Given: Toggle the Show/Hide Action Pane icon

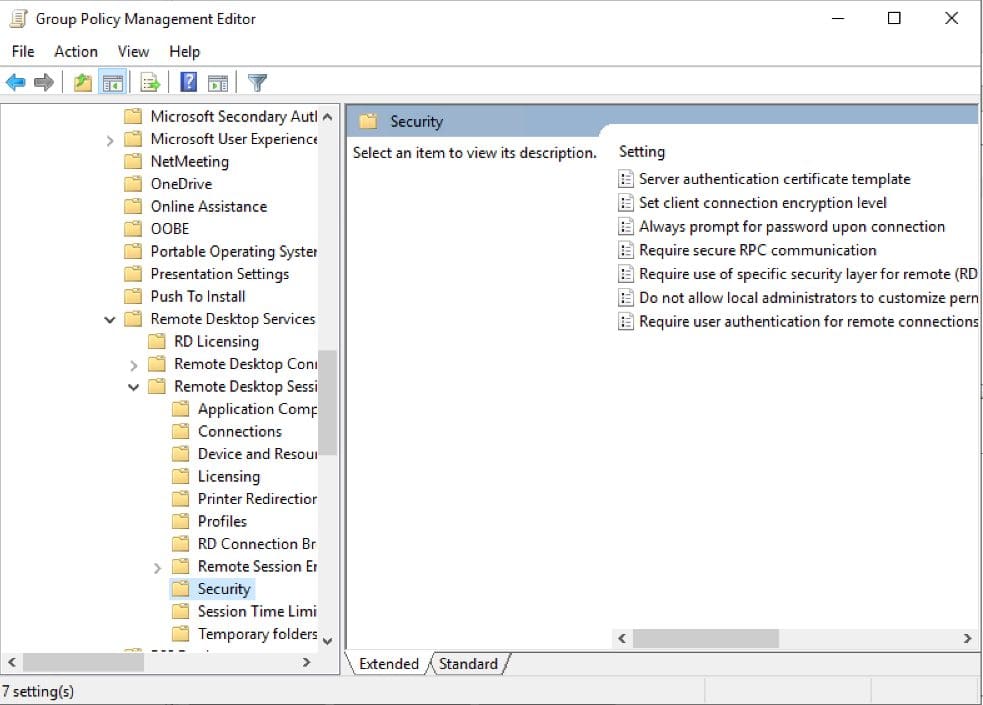Looking at the screenshot, I should [x=218, y=83].
